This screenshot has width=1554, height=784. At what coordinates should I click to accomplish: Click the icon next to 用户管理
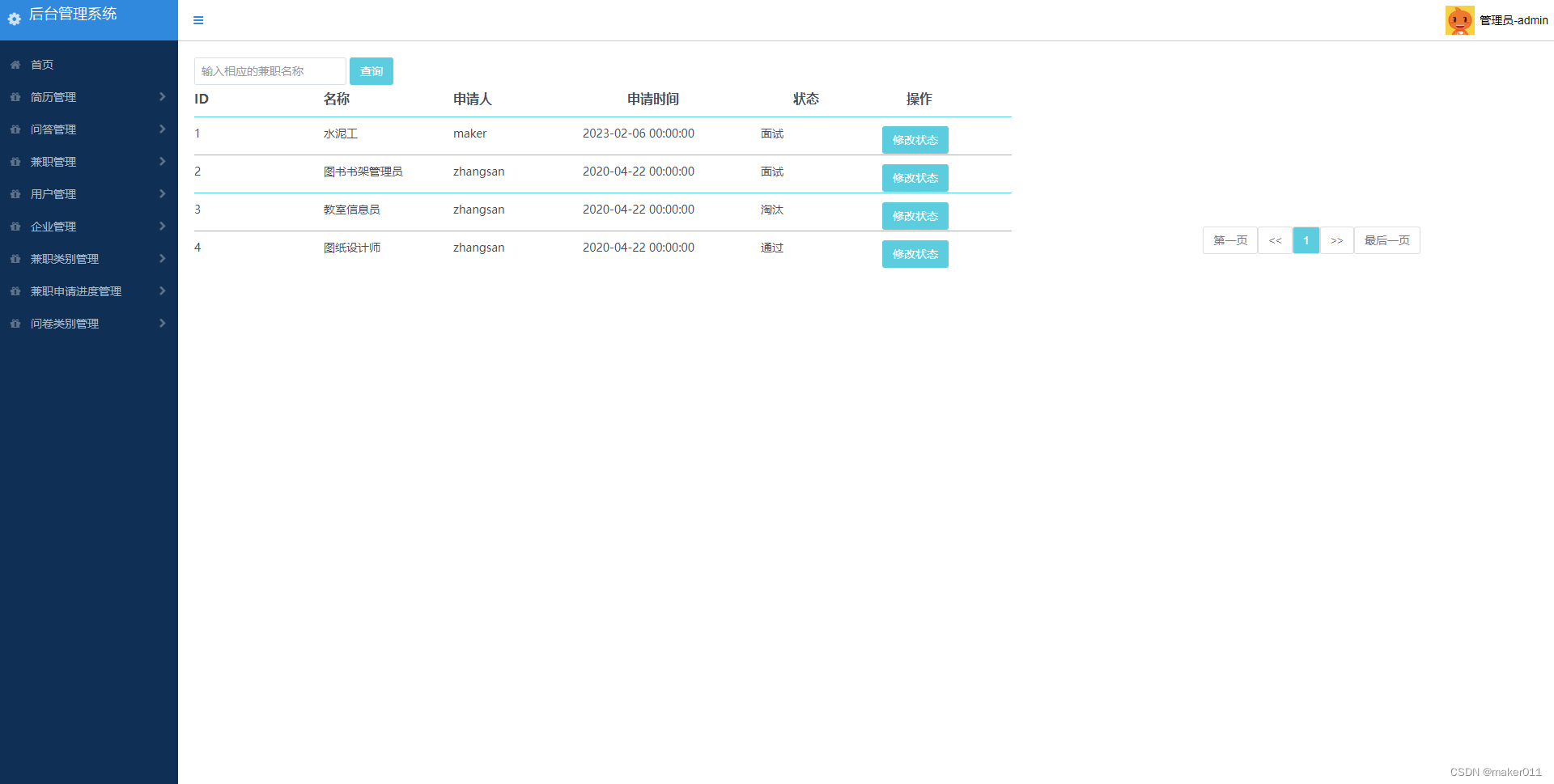[14, 194]
